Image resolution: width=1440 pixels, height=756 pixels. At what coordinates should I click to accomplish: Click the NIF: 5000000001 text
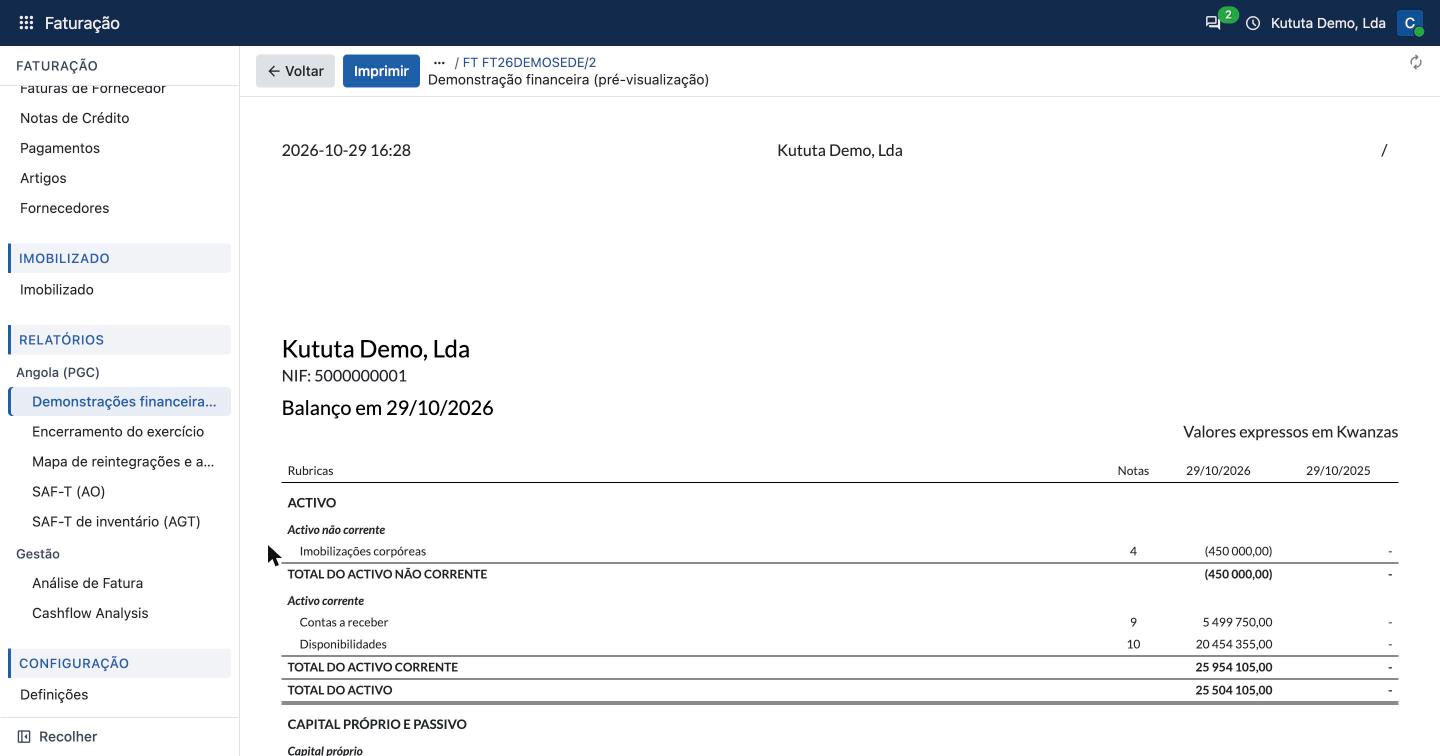344,376
